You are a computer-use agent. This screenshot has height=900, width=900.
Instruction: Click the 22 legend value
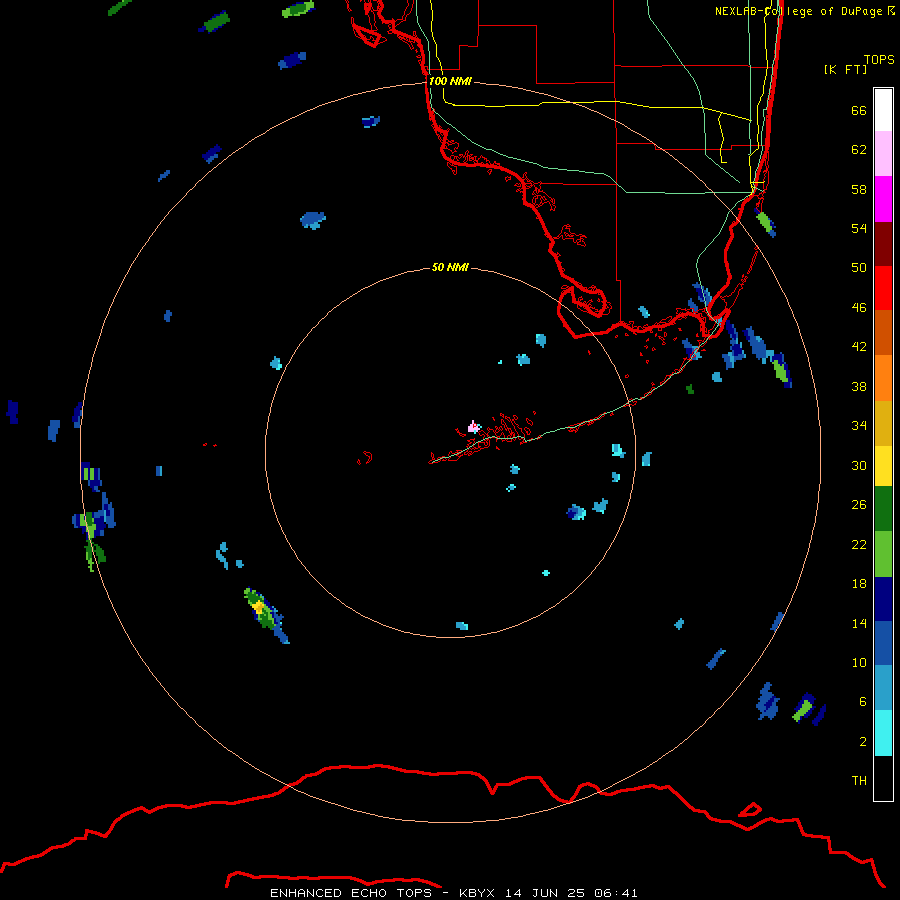[x=859, y=544]
